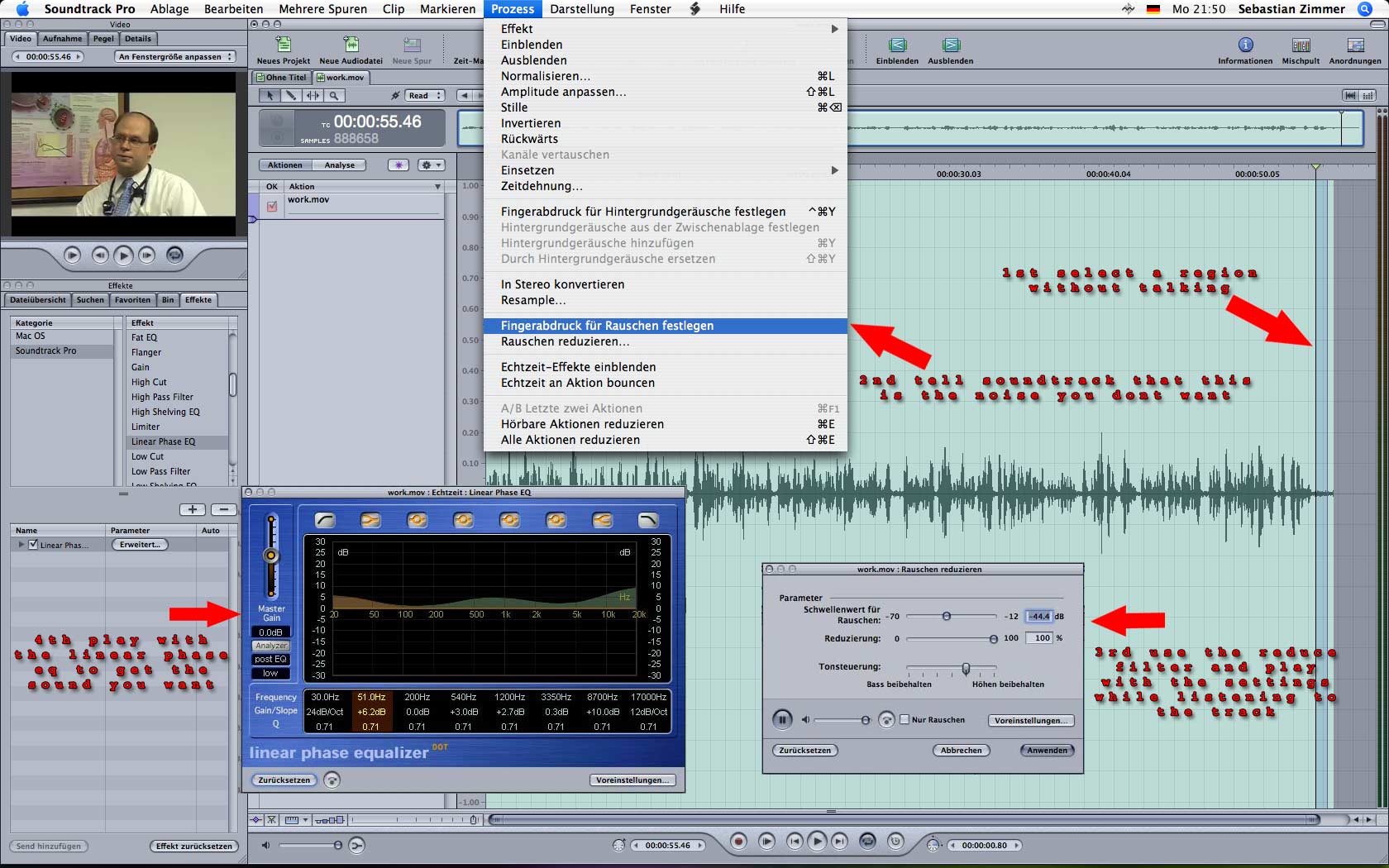The image size is (1389, 868).
Task: Open the Informationen panel icon
Action: coord(1245,45)
